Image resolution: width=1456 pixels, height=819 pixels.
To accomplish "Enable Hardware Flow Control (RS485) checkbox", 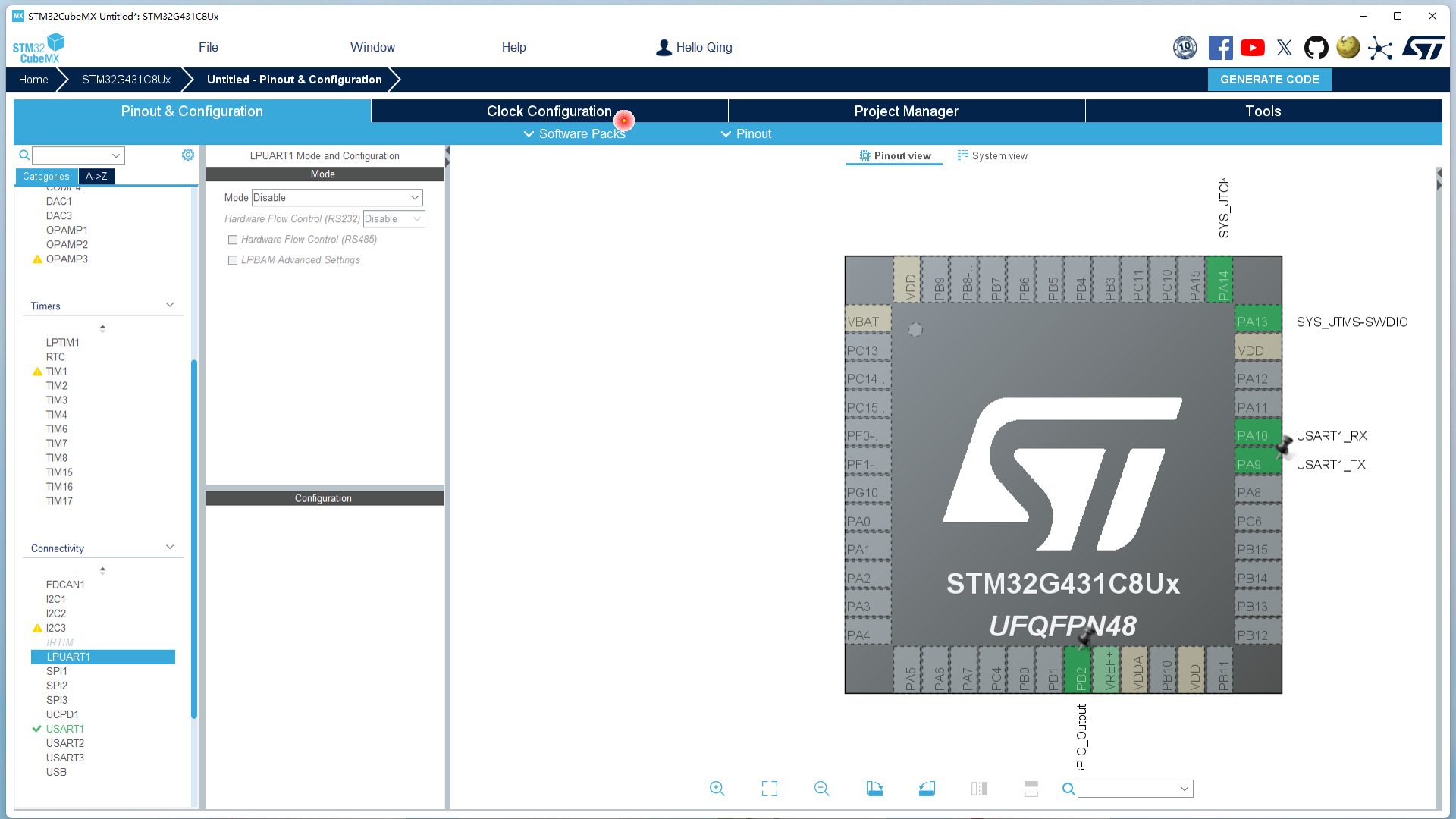I will point(233,240).
